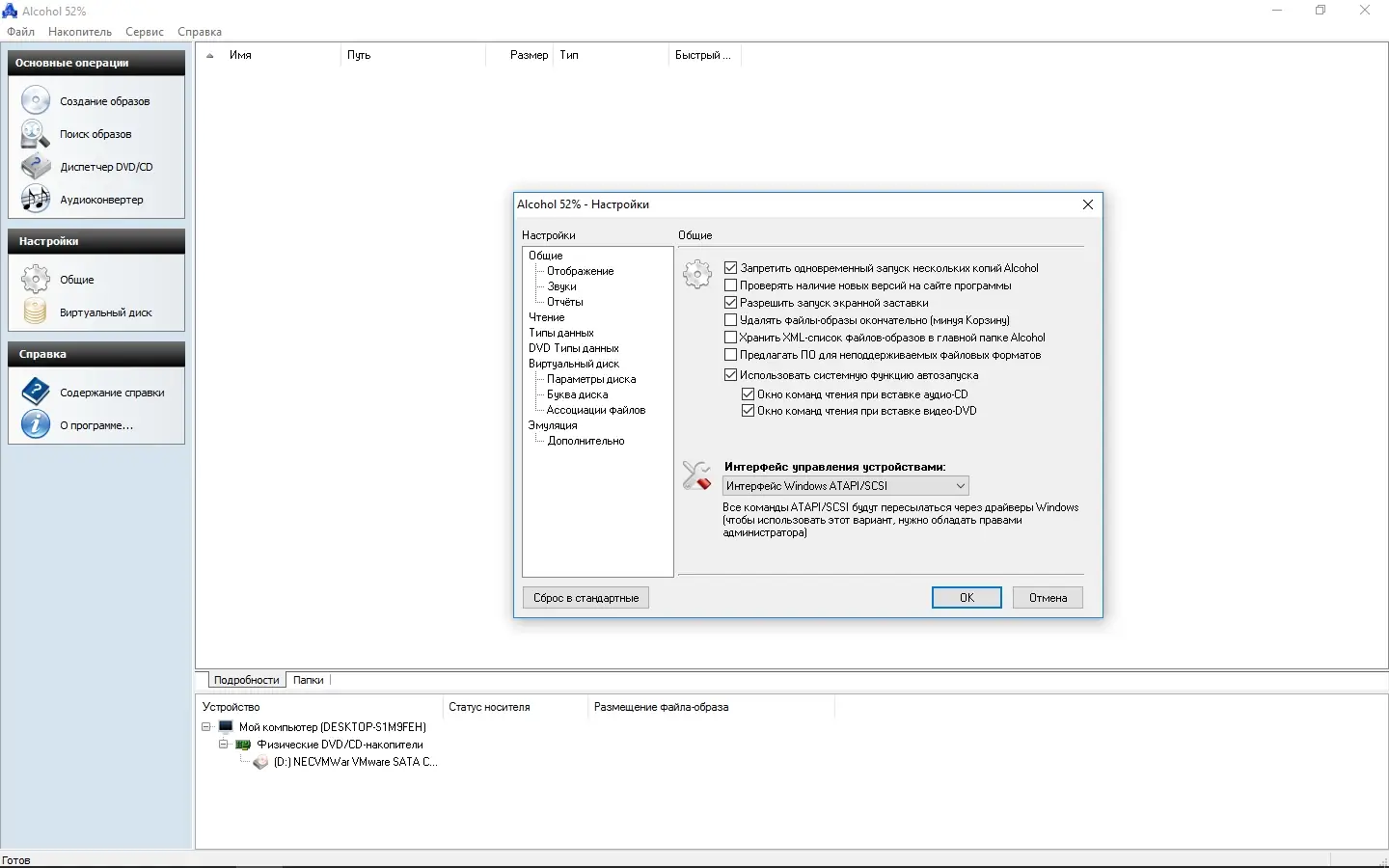Select Чтение in the settings tree
The image size is (1389, 868).
tap(547, 317)
